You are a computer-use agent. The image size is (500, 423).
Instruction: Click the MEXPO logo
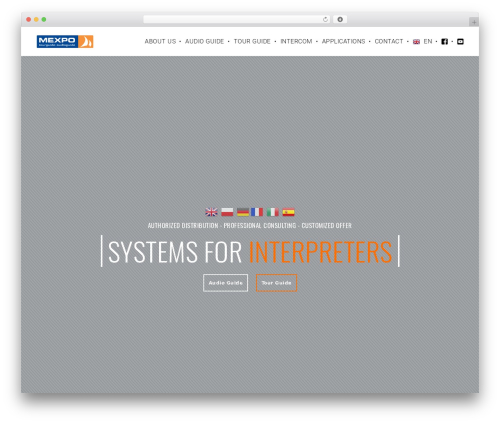pyautogui.click(x=65, y=42)
